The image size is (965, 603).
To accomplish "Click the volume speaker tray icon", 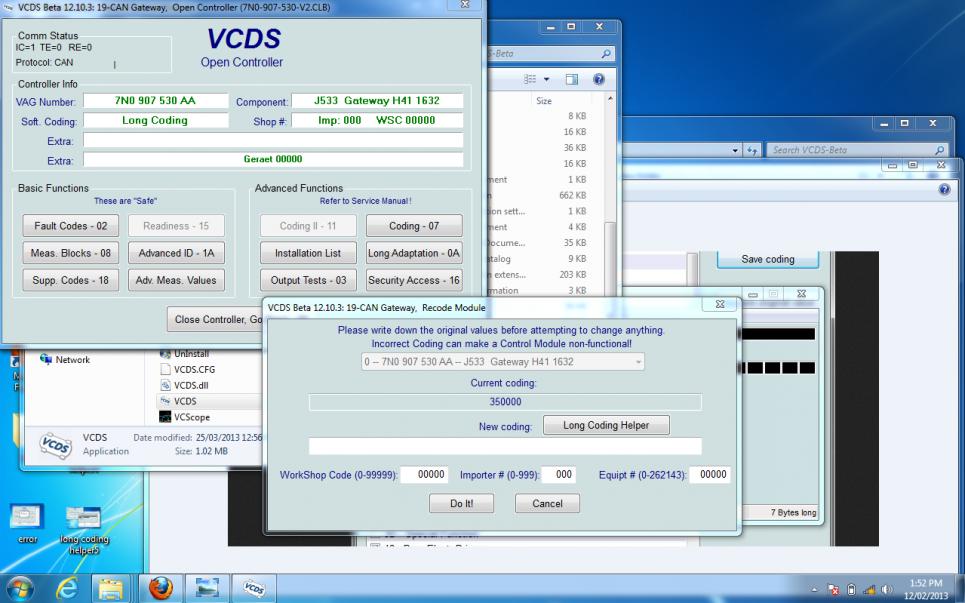I will (886, 589).
